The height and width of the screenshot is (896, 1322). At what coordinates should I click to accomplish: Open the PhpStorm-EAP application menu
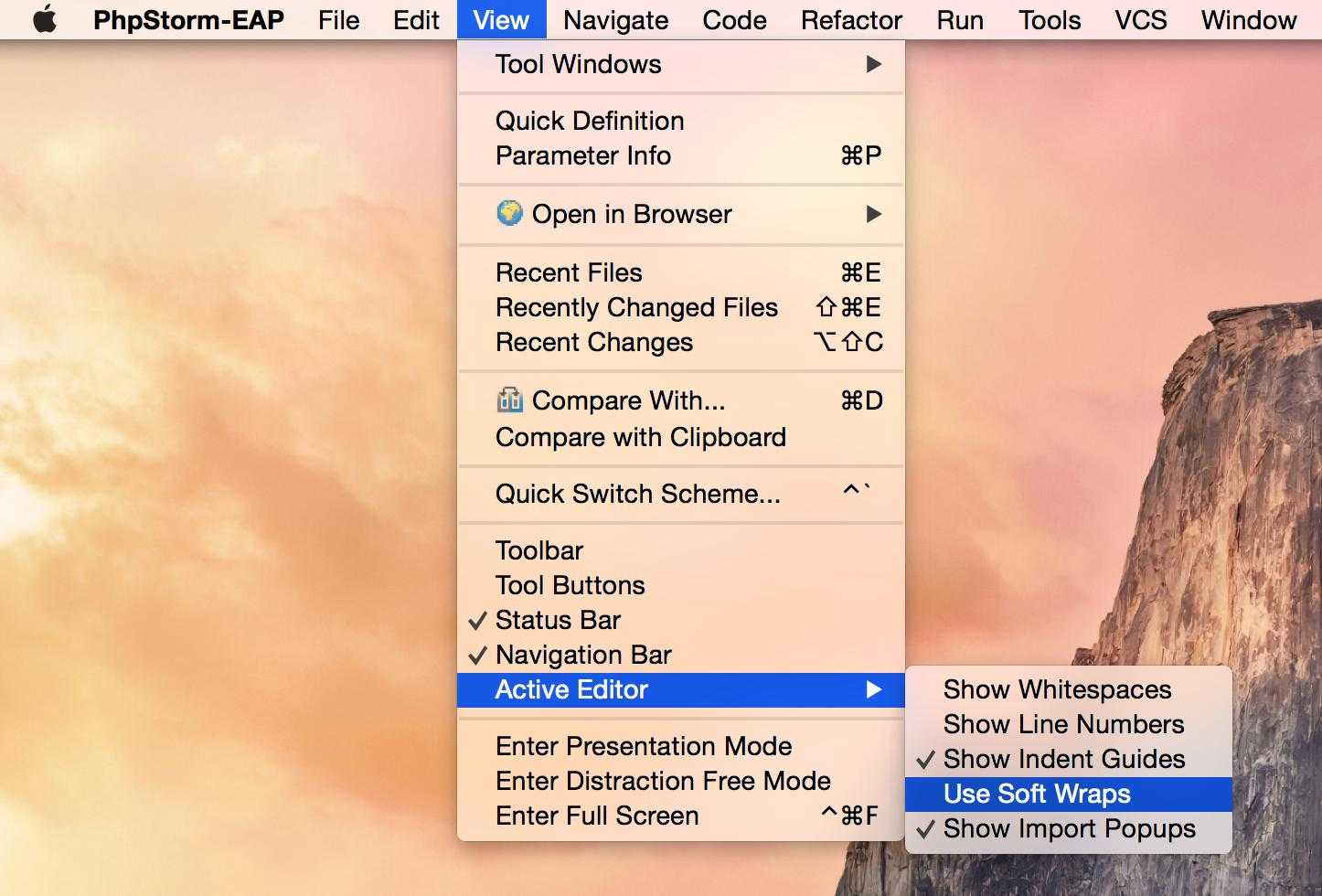188,19
